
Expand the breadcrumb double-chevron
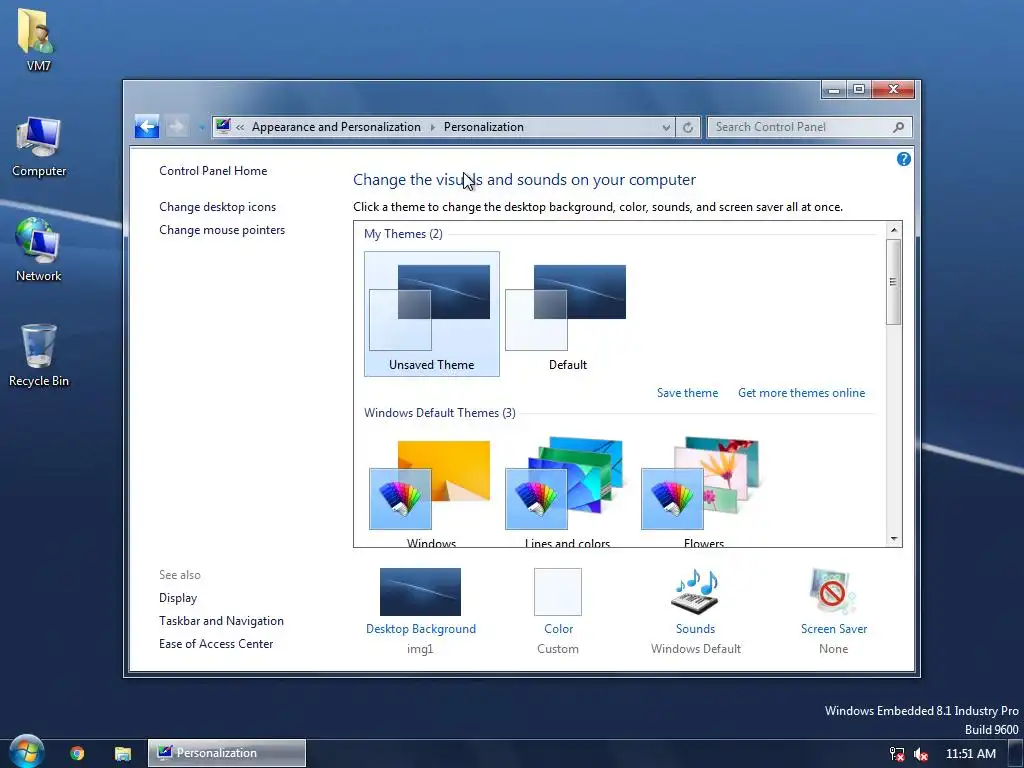click(240, 127)
